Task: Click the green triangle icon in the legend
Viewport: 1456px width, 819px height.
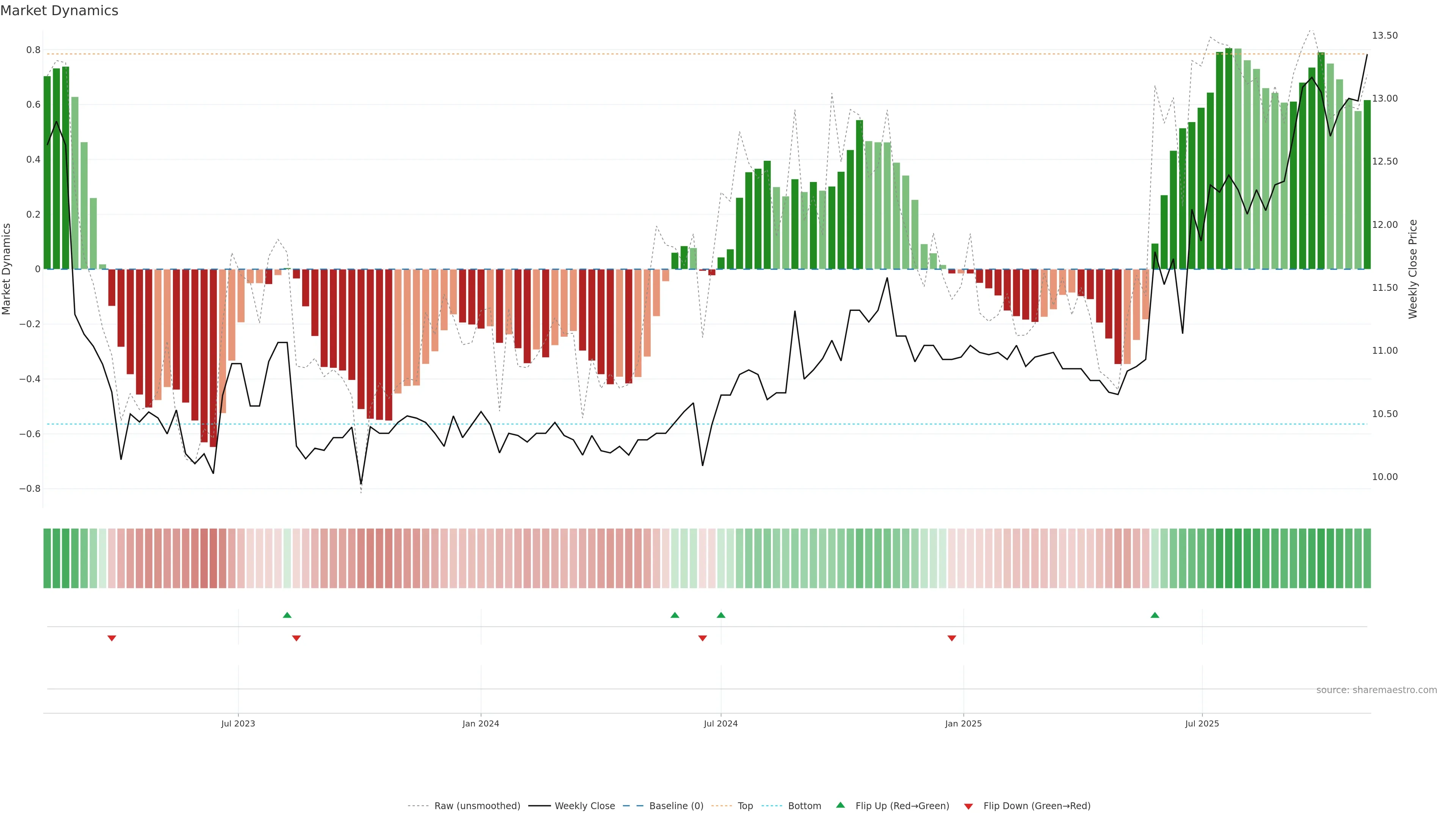Action: 841,805
